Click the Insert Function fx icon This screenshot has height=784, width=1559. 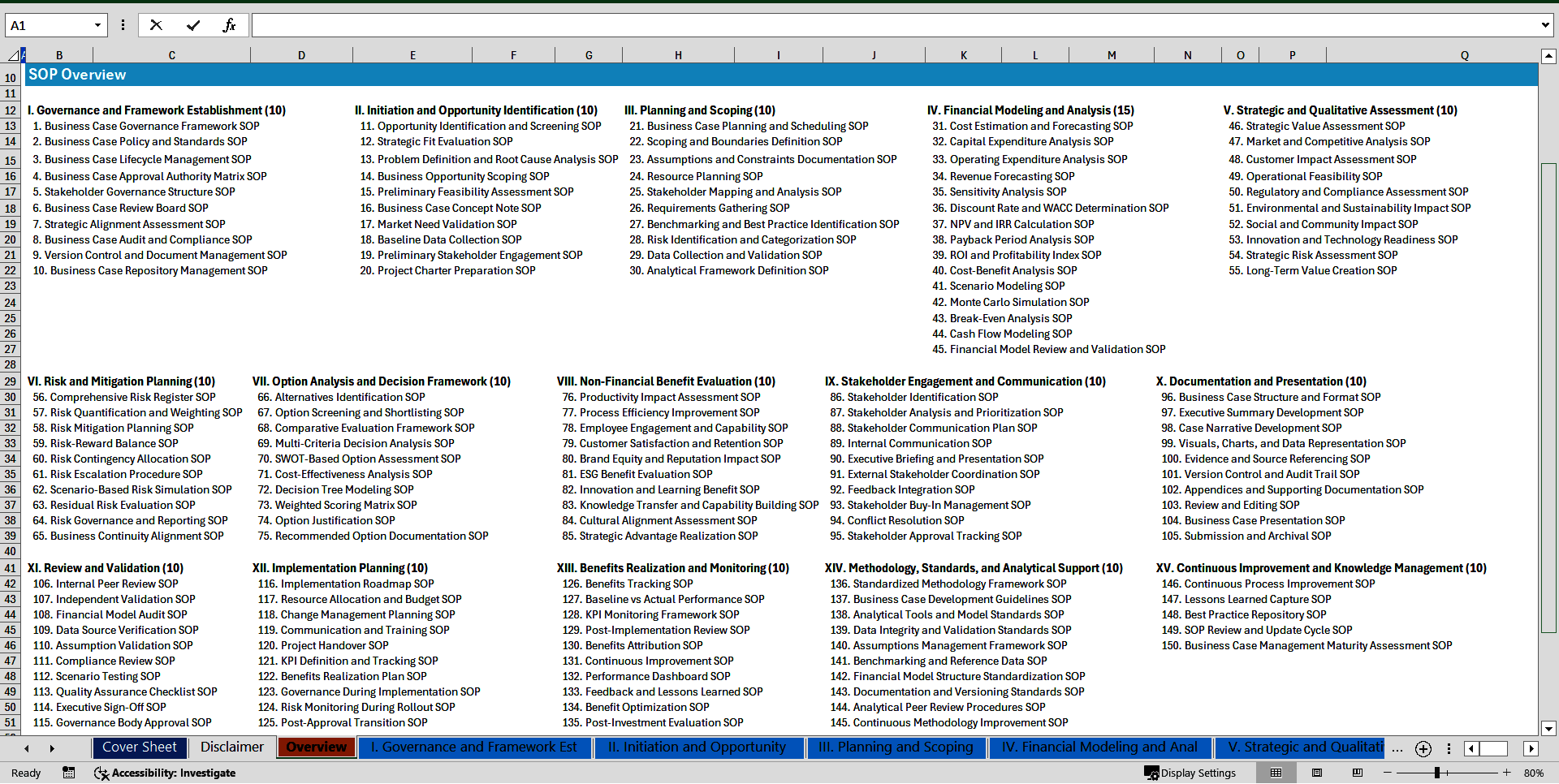(x=229, y=25)
